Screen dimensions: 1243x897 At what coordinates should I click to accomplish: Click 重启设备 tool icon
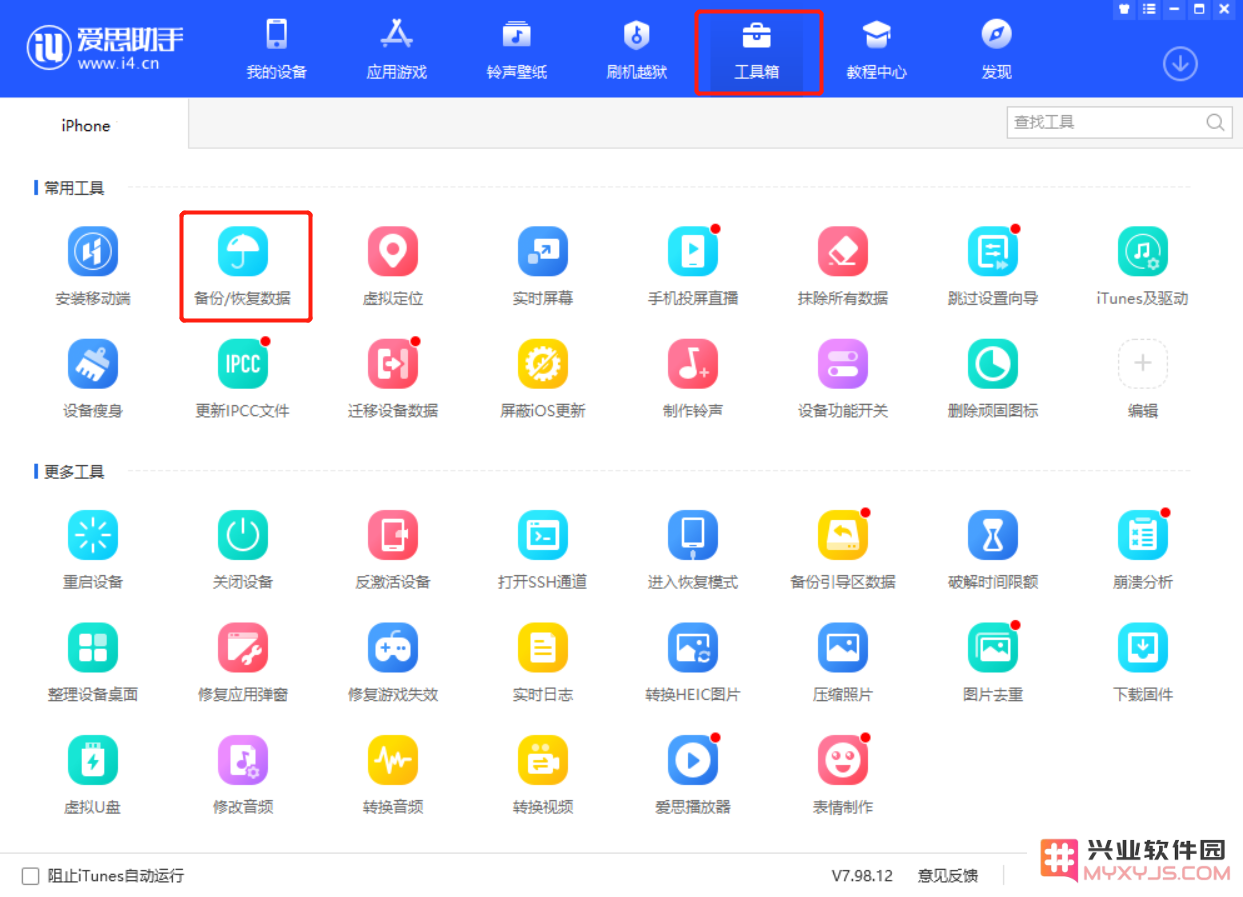[93, 535]
